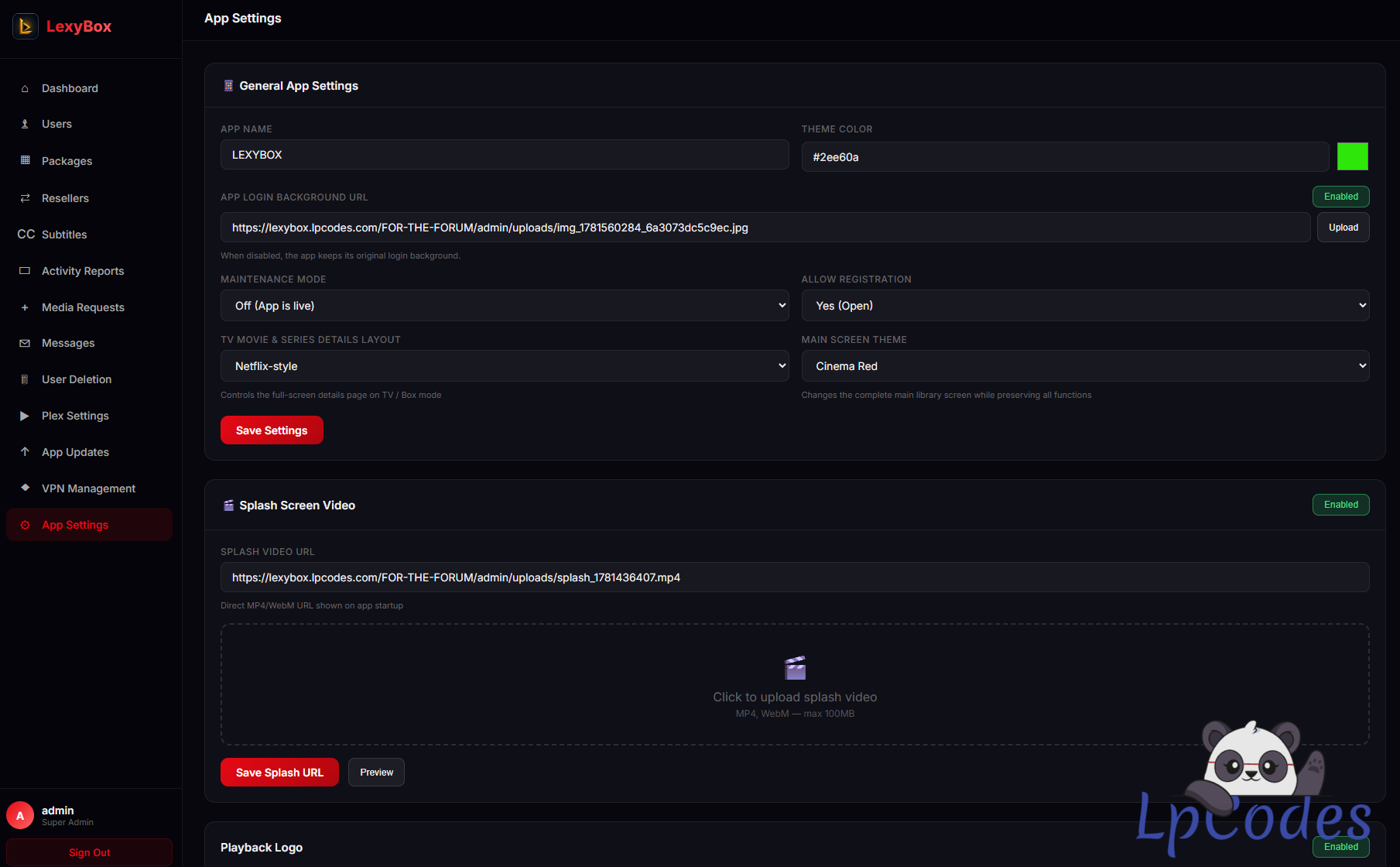
Task: Click the admin avatar circle
Action: click(20, 815)
